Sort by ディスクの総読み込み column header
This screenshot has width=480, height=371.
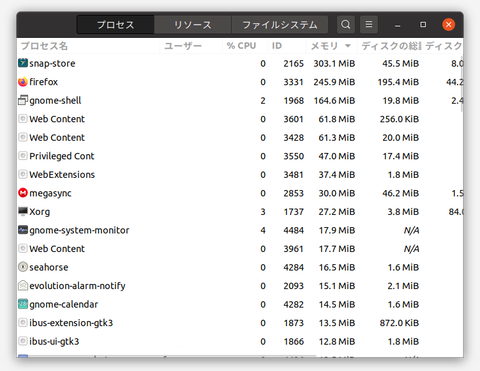[x=389, y=46]
